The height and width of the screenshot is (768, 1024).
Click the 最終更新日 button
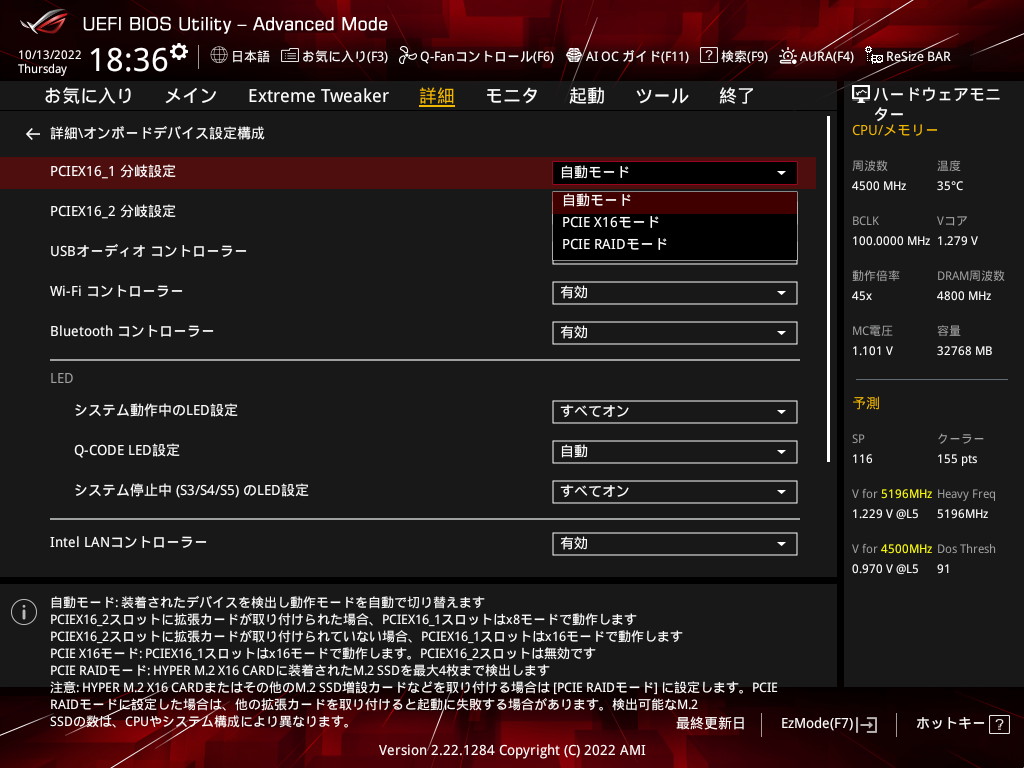710,724
